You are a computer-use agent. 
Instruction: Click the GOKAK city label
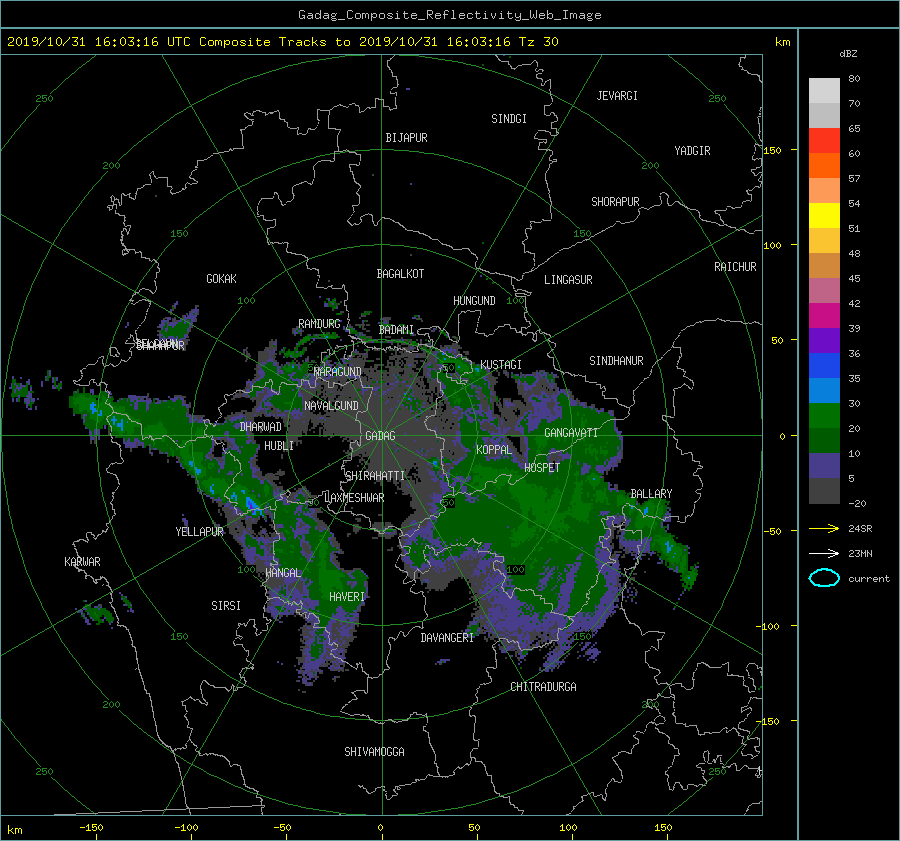[222, 278]
